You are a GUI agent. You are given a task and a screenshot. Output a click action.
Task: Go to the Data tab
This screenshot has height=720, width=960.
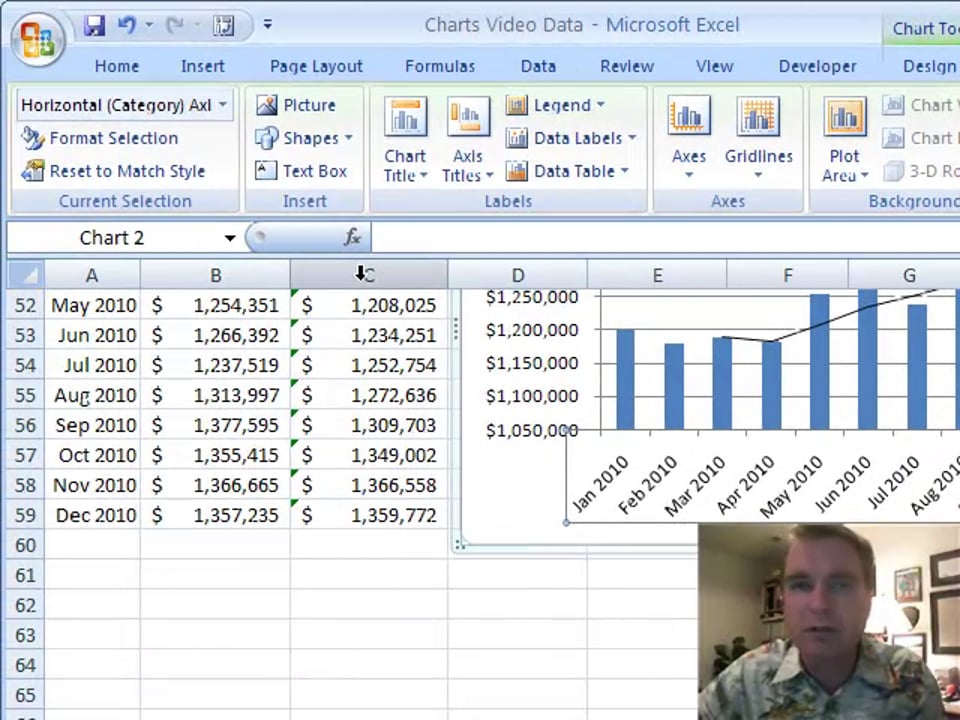pyautogui.click(x=538, y=66)
